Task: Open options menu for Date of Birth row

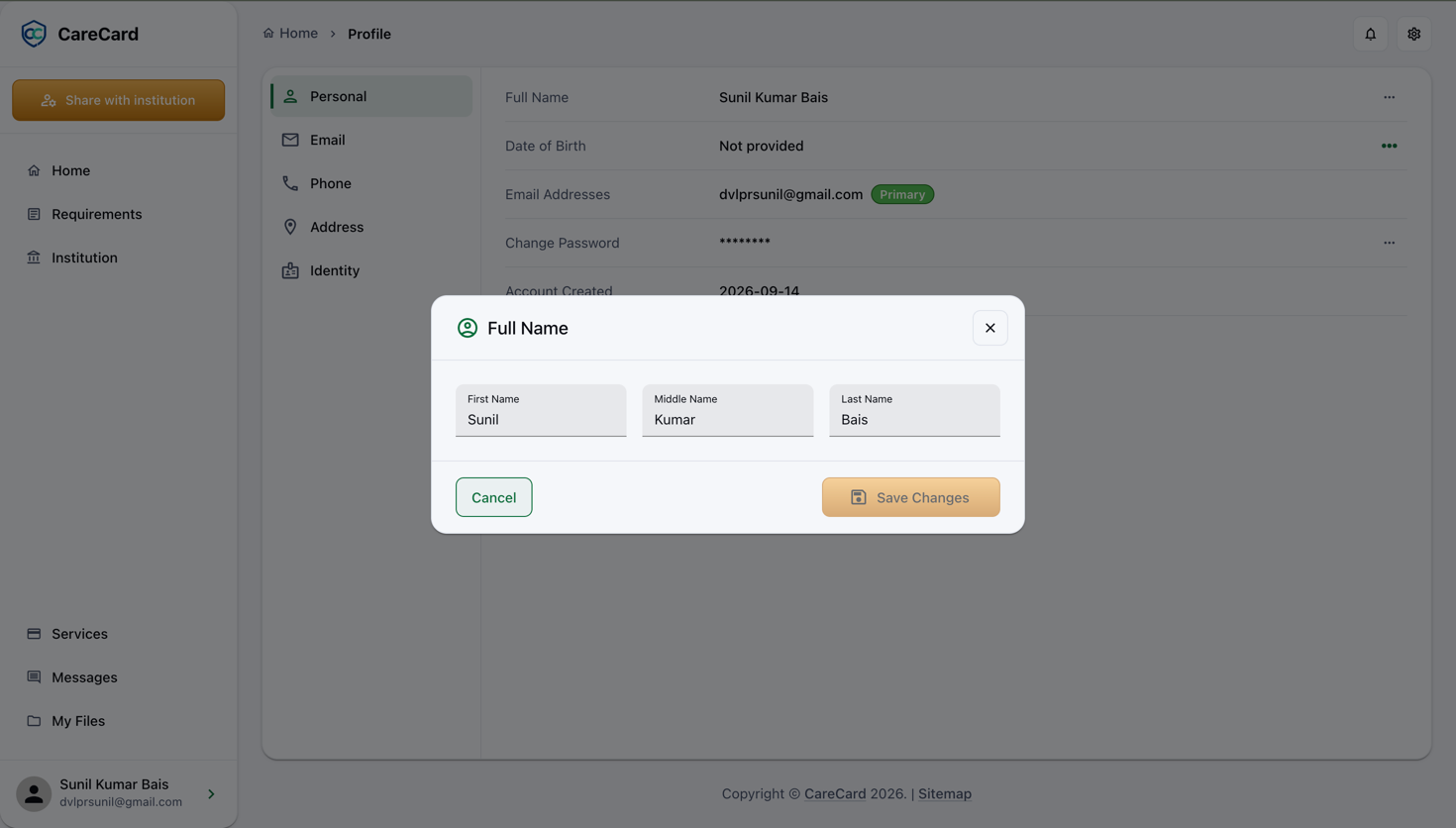Action: click(x=1389, y=146)
